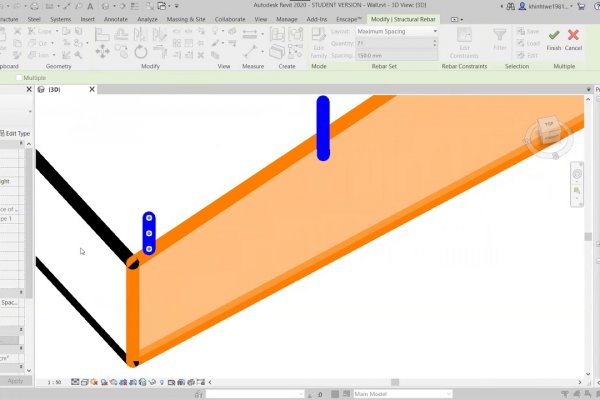Open the Autodesk App Store cart icon
The height and width of the screenshot is (400, 600).
[x=581, y=6]
